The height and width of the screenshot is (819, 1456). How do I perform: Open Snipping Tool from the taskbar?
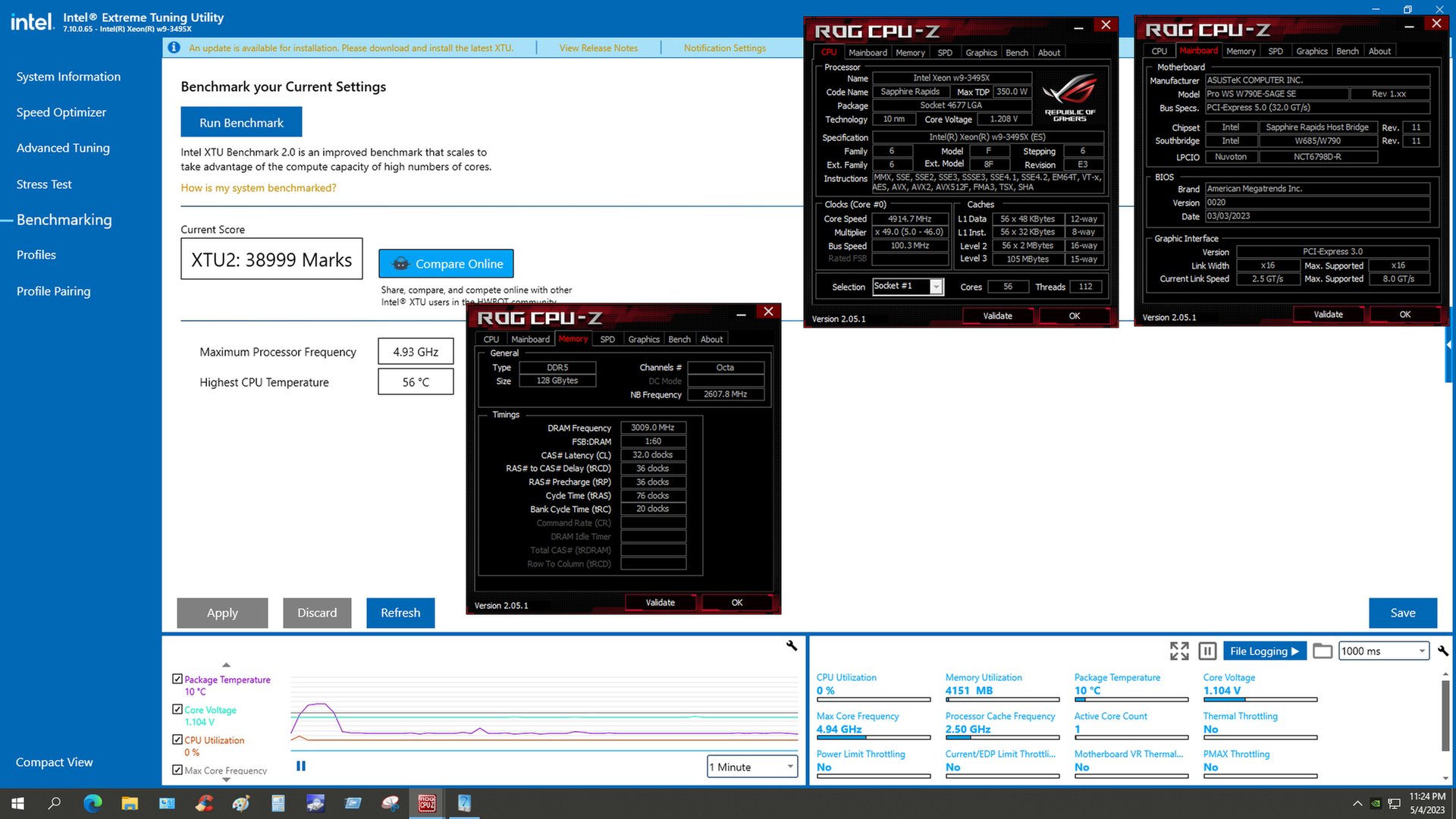(390, 803)
